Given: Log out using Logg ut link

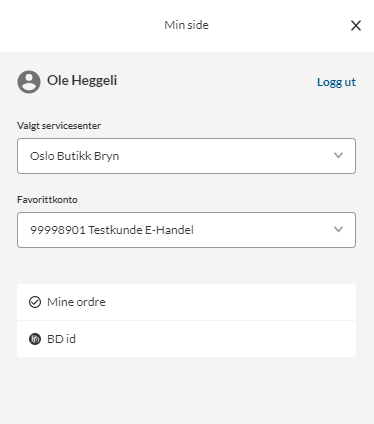Looking at the screenshot, I should coord(336,82).
